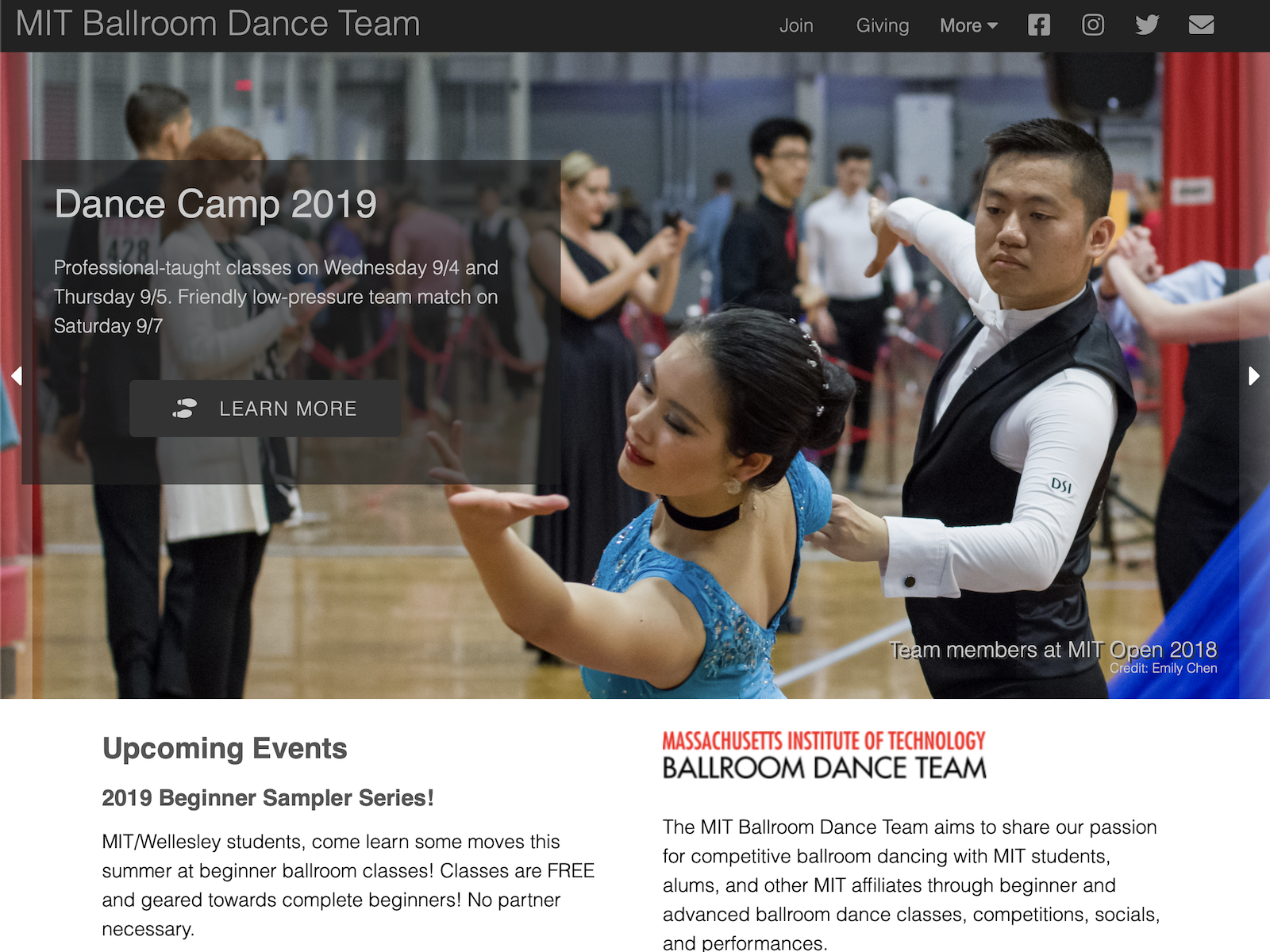Click the Credit: Emily Chen text

pos(1163,668)
